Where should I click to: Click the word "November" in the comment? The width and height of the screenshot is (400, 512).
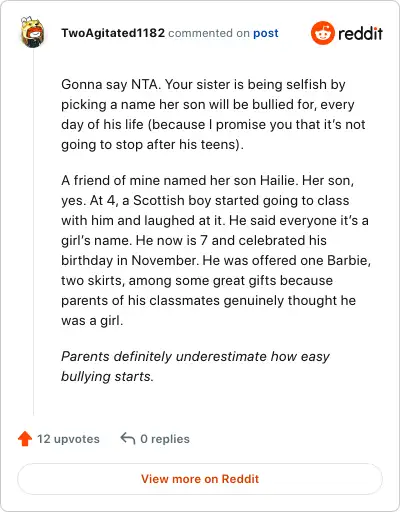point(165,260)
